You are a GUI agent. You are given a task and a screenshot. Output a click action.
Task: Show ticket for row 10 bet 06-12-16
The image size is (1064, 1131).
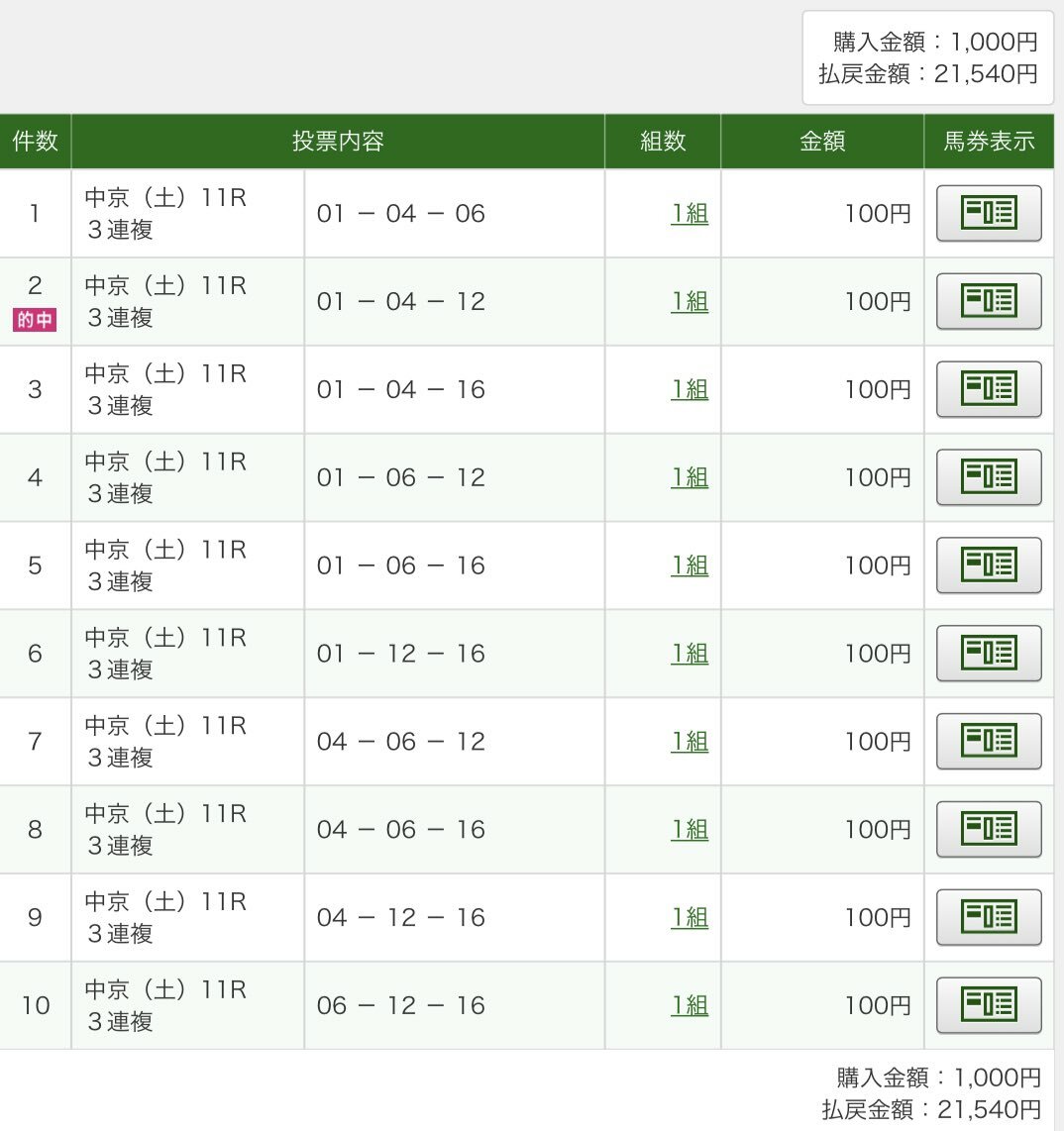pyautogui.click(x=989, y=1005)
